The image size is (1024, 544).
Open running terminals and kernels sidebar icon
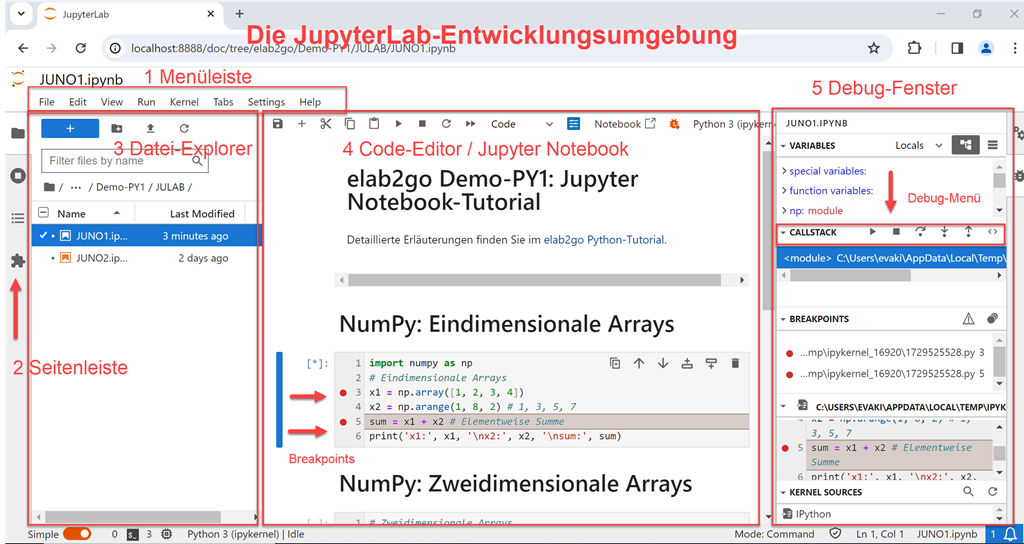point(18,176)
